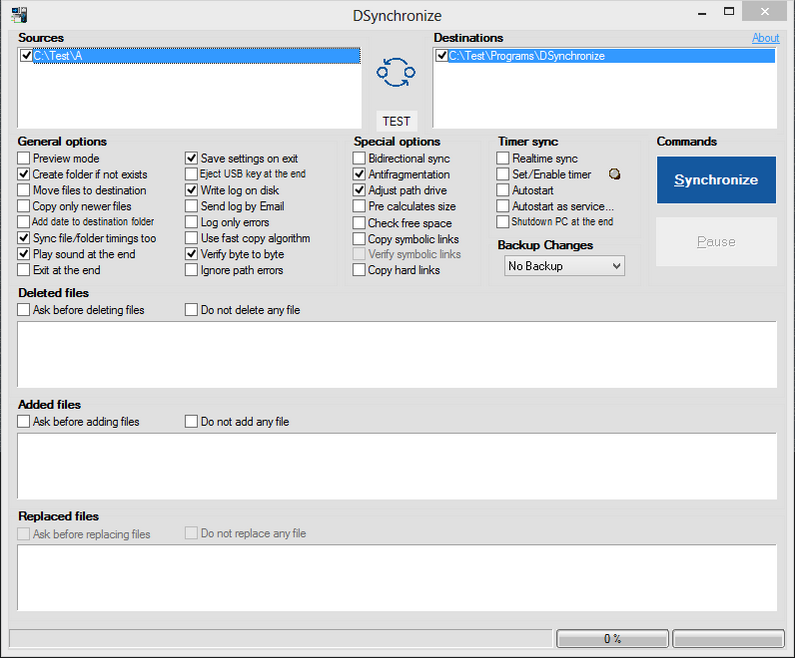Click inside the Added files list box
Image resolution: width=795 pixels, height=658 pixels.
(397, 466)
